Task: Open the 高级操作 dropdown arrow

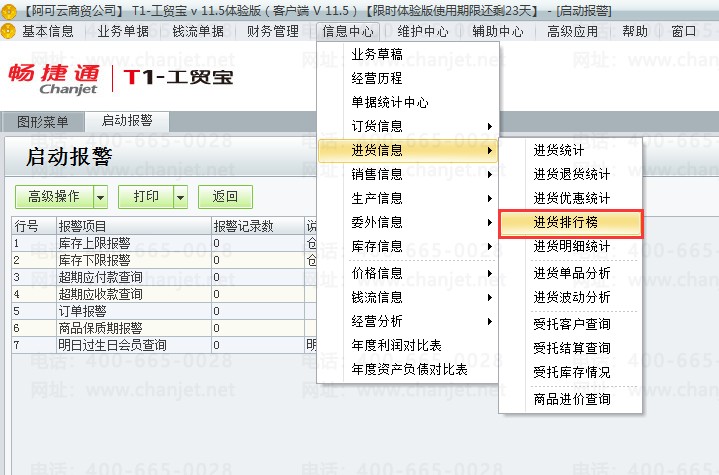Action: 100,197
